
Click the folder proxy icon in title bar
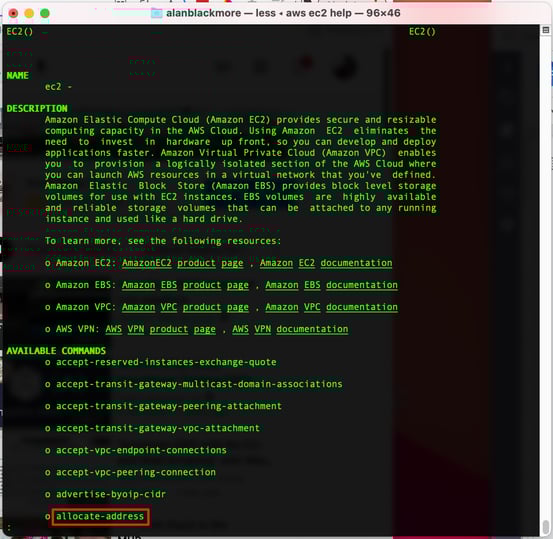point(157,13)
